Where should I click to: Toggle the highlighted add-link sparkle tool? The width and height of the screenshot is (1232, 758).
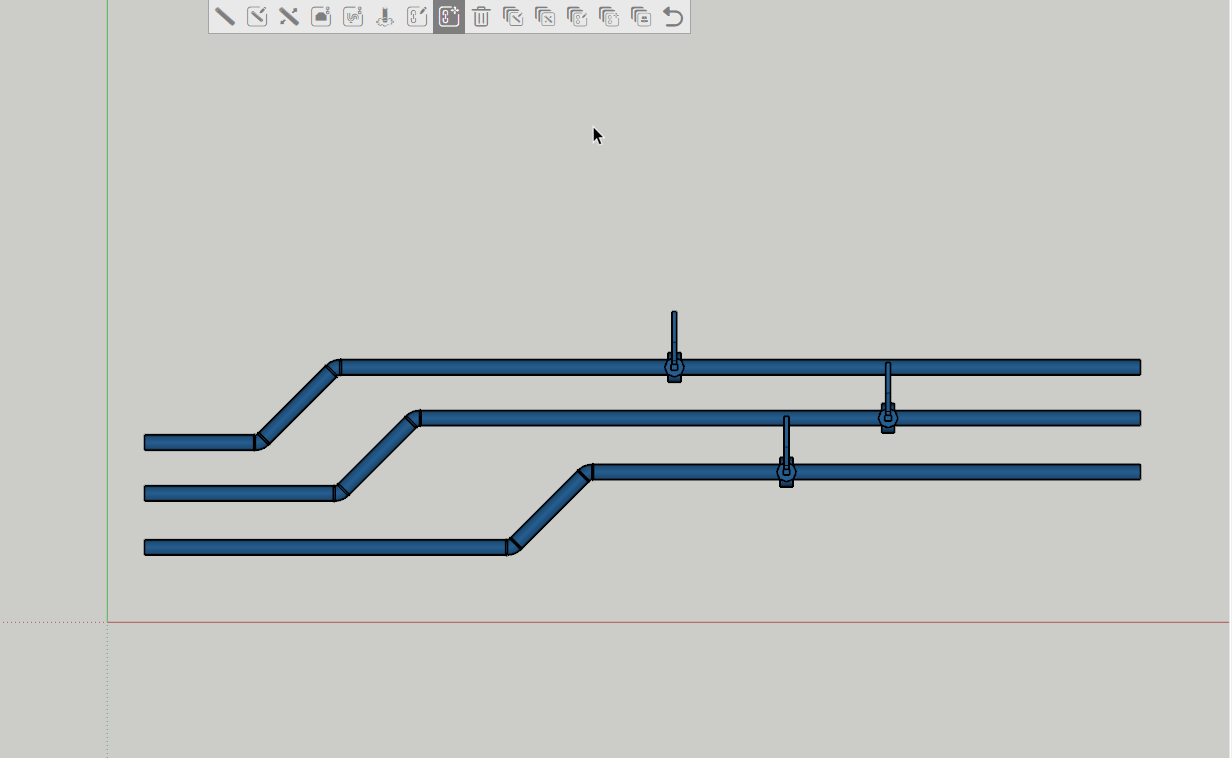coord(449,17)
